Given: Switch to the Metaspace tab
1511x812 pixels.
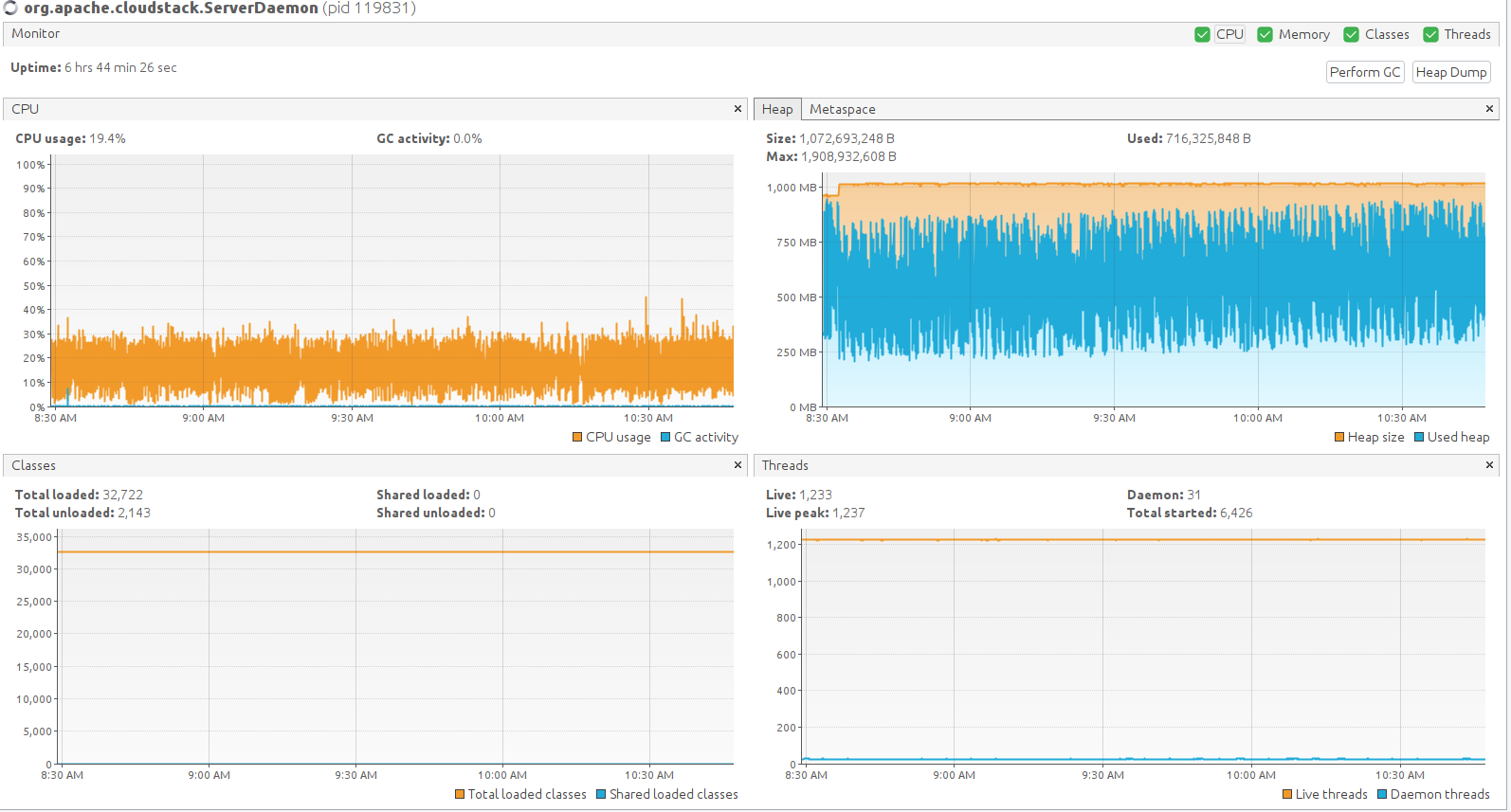Looking at the screenshot, I should pyautogui.click(x=842, y=109).
